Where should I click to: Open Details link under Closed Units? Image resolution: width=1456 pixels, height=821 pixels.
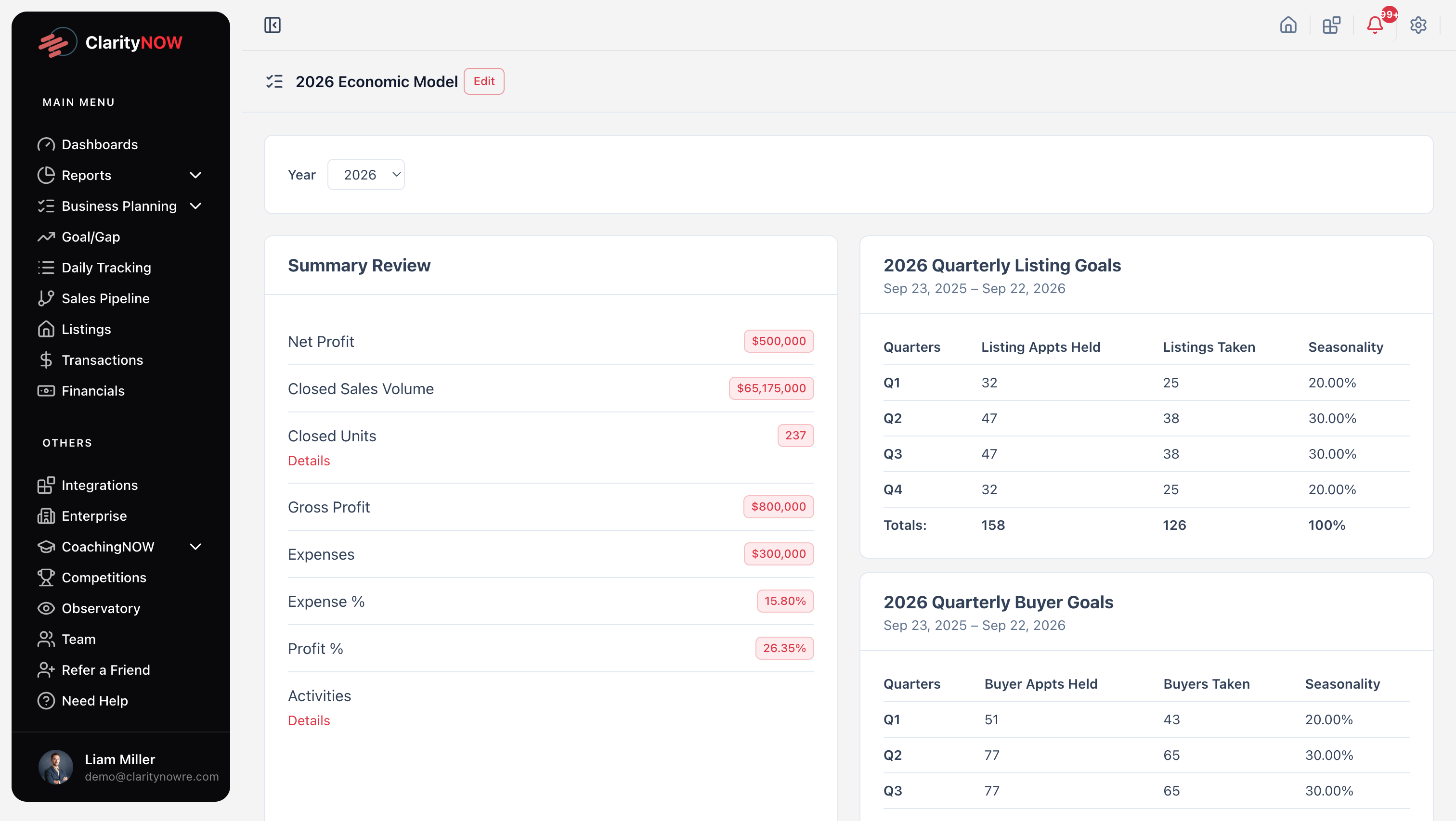[309, 461]
